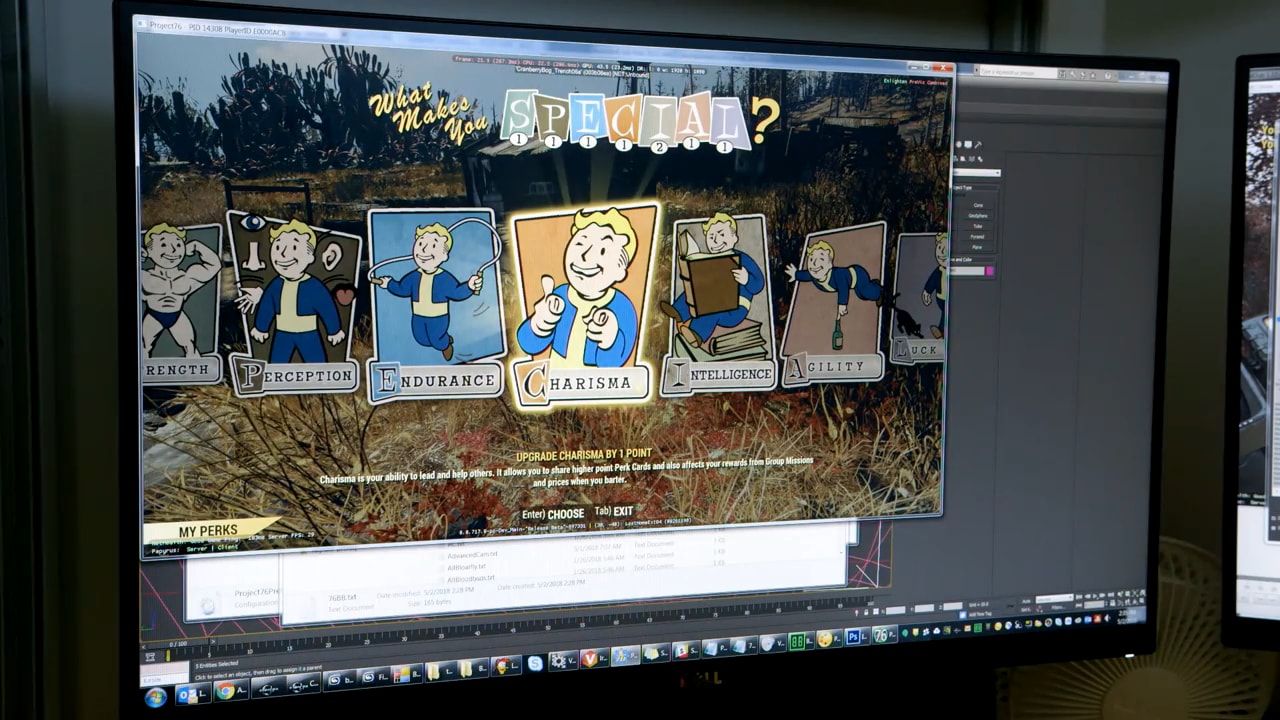Select the Luck card
The image size is (1280, 720).
[x=918, y=298]
